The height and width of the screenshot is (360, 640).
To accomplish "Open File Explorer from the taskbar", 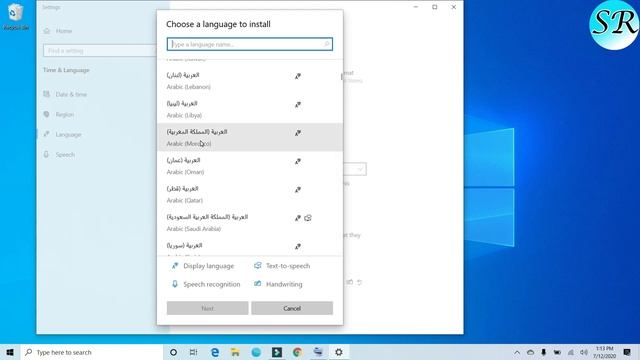I will [235, 352].
